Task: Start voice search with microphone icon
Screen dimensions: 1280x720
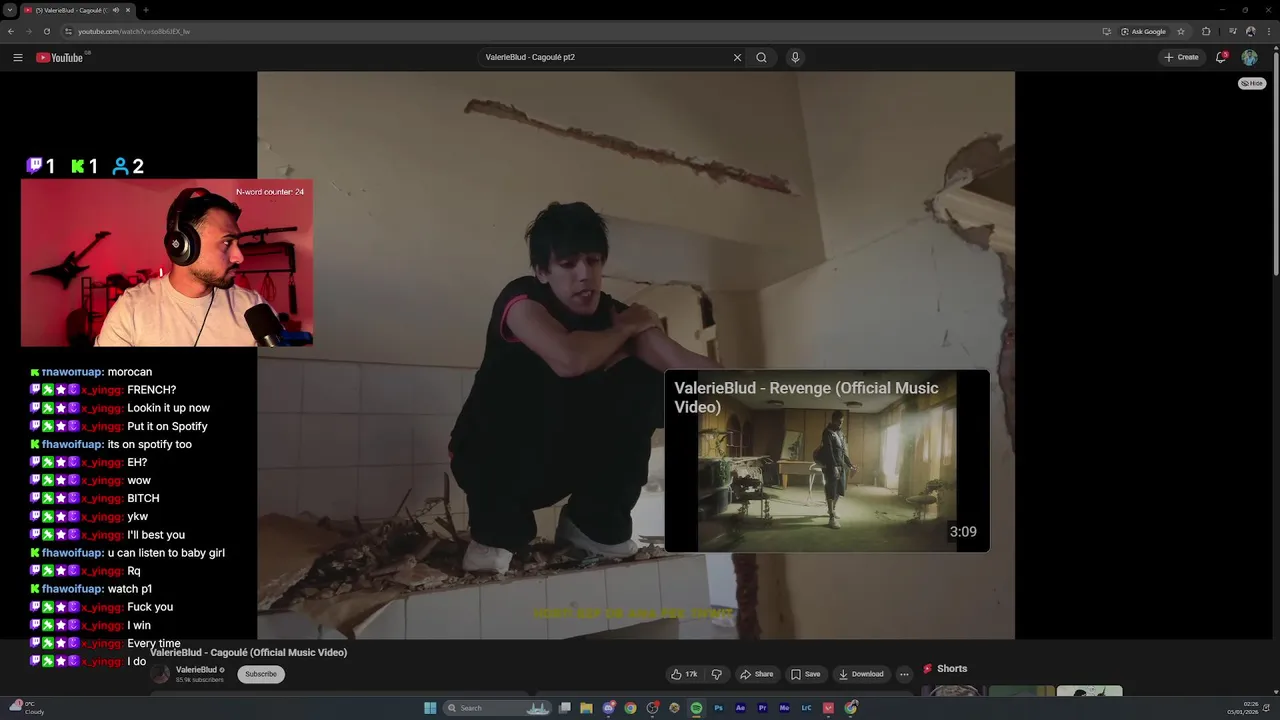Action: point(795,57)
